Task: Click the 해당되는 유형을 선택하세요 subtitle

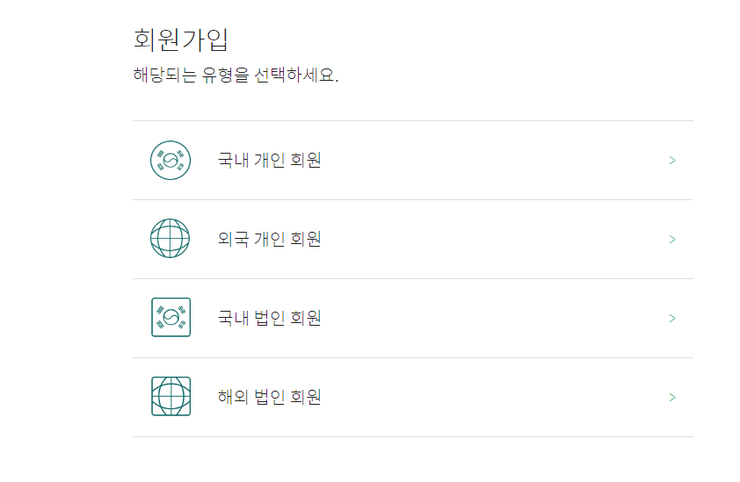Action: point(236,75)
